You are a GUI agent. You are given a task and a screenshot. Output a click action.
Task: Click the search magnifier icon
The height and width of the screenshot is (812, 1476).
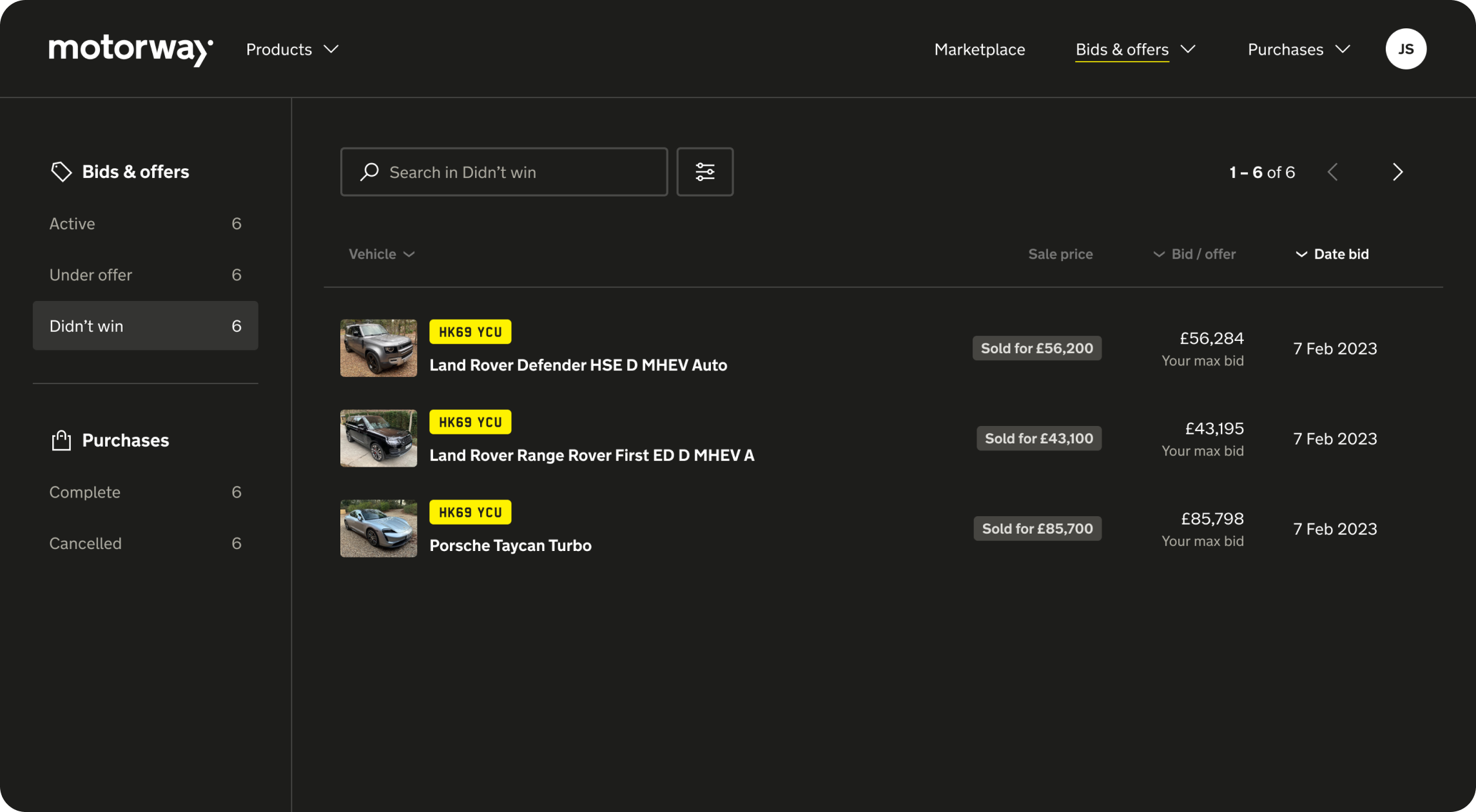[369, 172]
